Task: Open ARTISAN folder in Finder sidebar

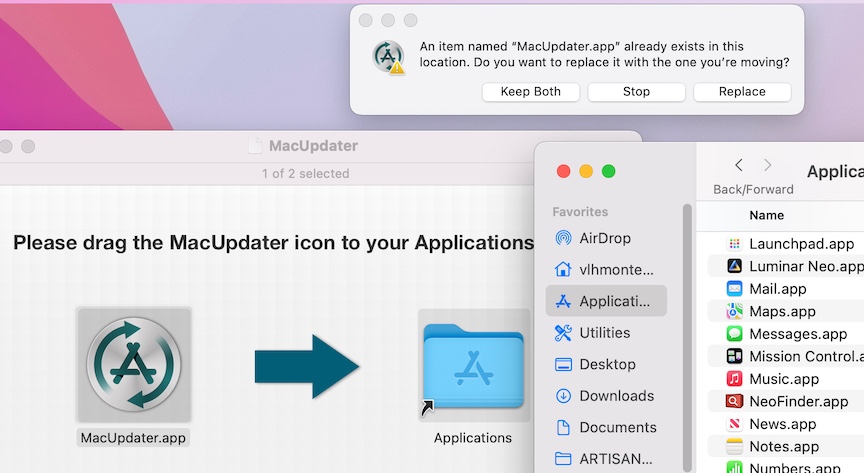Action: pyautogui.click(x=603, y=459)
